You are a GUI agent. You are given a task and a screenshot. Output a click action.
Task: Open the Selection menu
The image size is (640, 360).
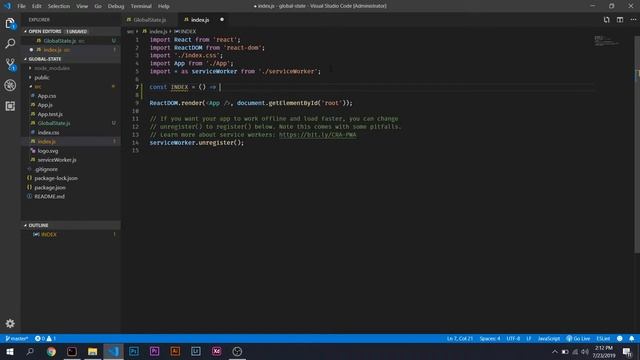(x=59, y=6)
